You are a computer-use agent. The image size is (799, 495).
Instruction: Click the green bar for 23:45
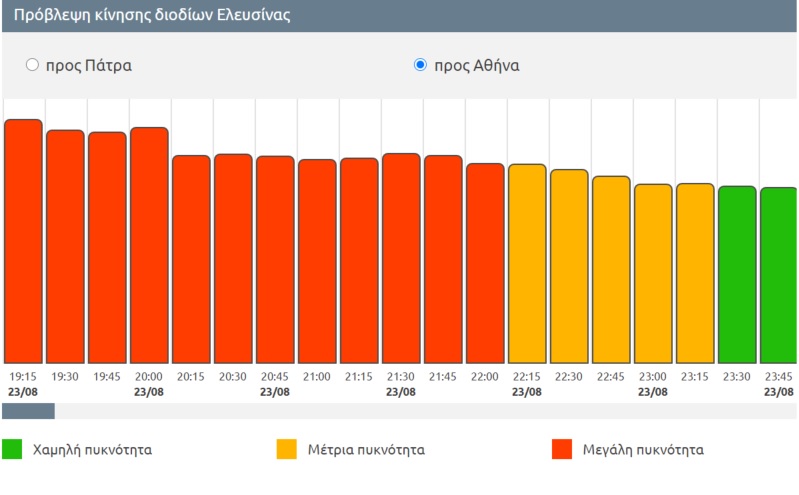click(x=779, y=275)
